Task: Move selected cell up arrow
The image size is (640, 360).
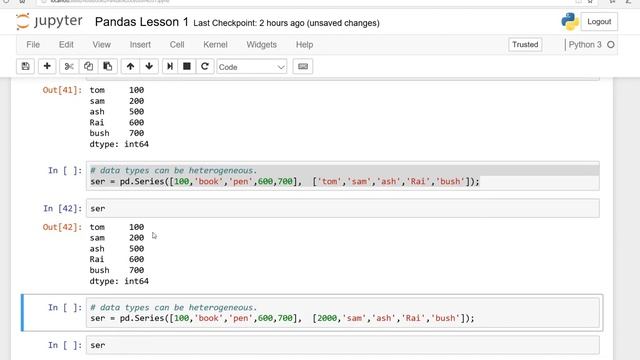Action: 130,67
